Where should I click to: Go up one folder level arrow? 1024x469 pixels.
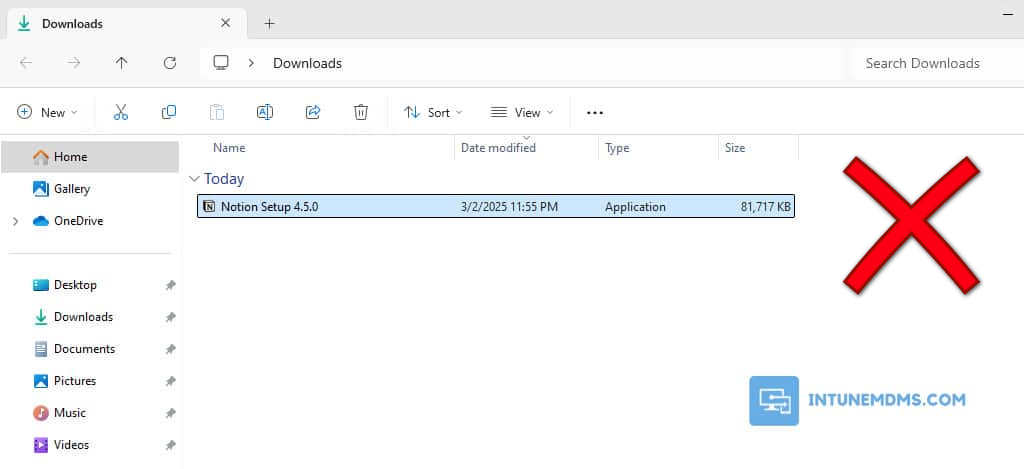point(121,63)
